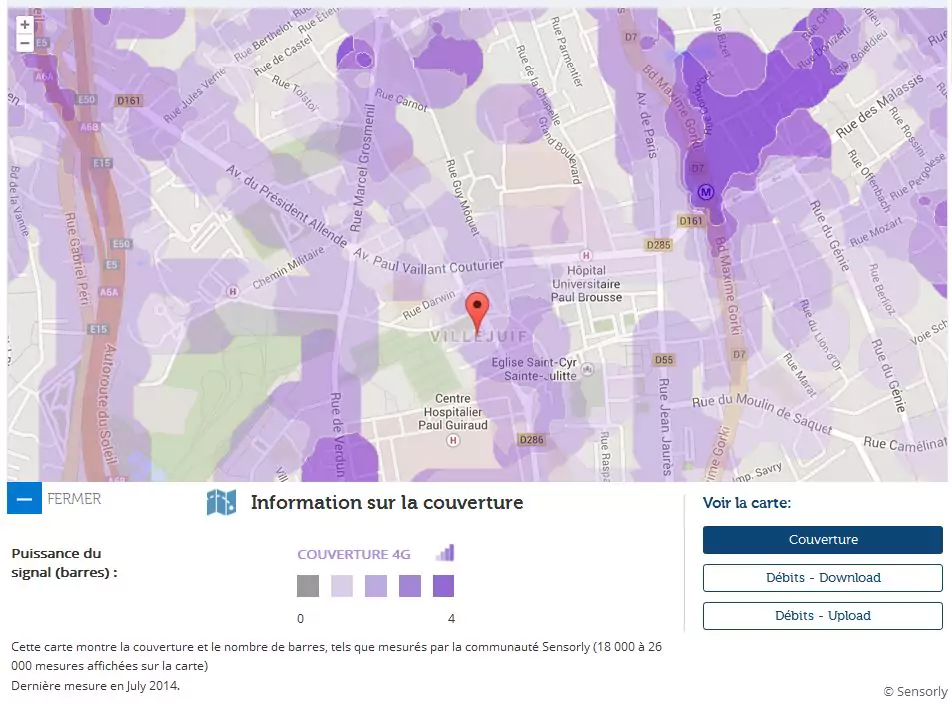Click the coverage map info icon
The height and width of the screenshot is (706, 952).
tap(221, 502)
